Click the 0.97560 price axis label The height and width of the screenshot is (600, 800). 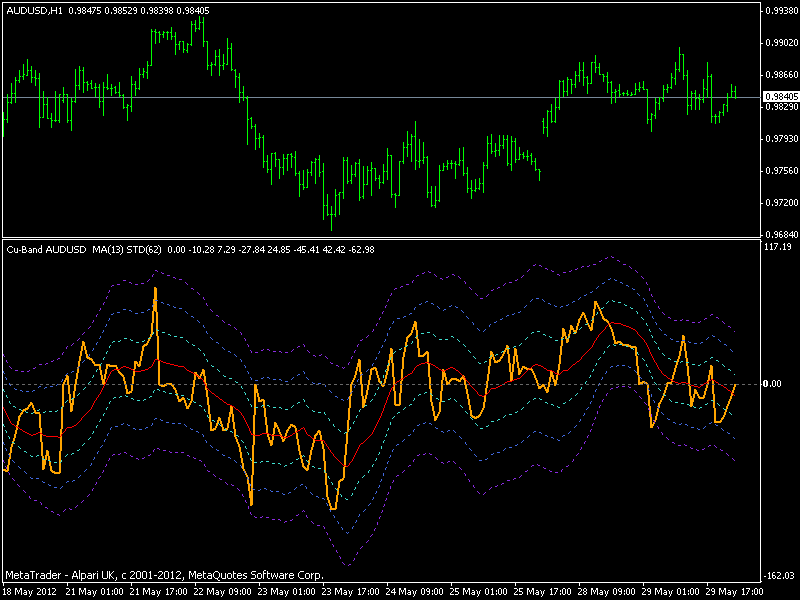(780, 170)
